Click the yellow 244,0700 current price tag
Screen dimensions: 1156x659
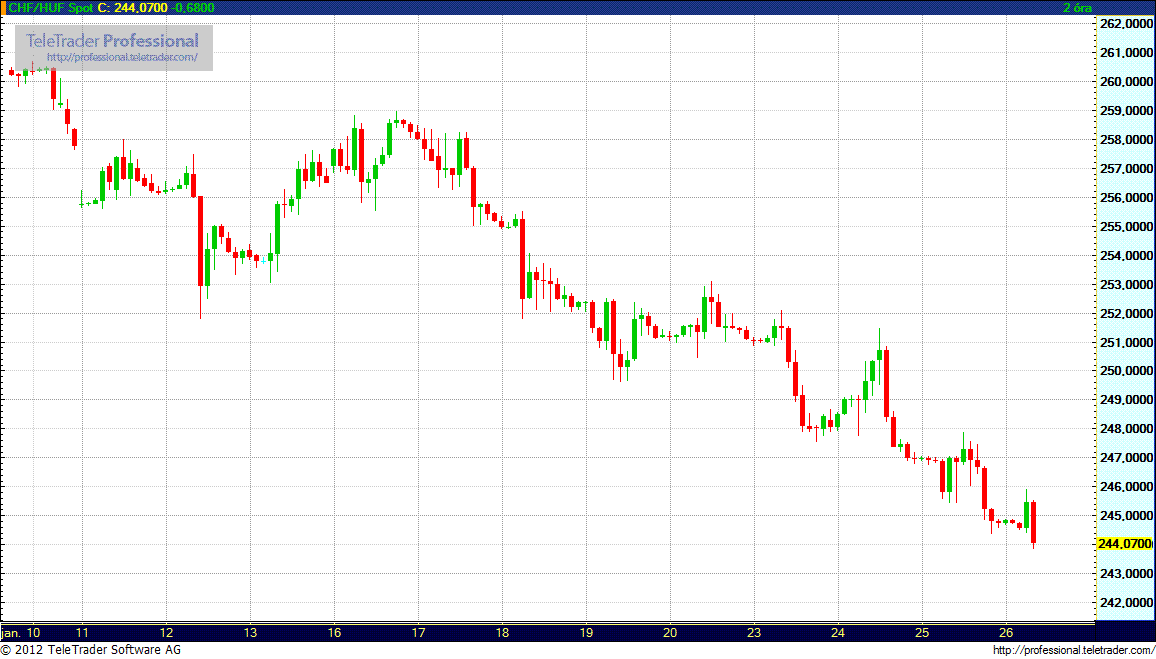pyautogui.click(x=1124, y=544)
